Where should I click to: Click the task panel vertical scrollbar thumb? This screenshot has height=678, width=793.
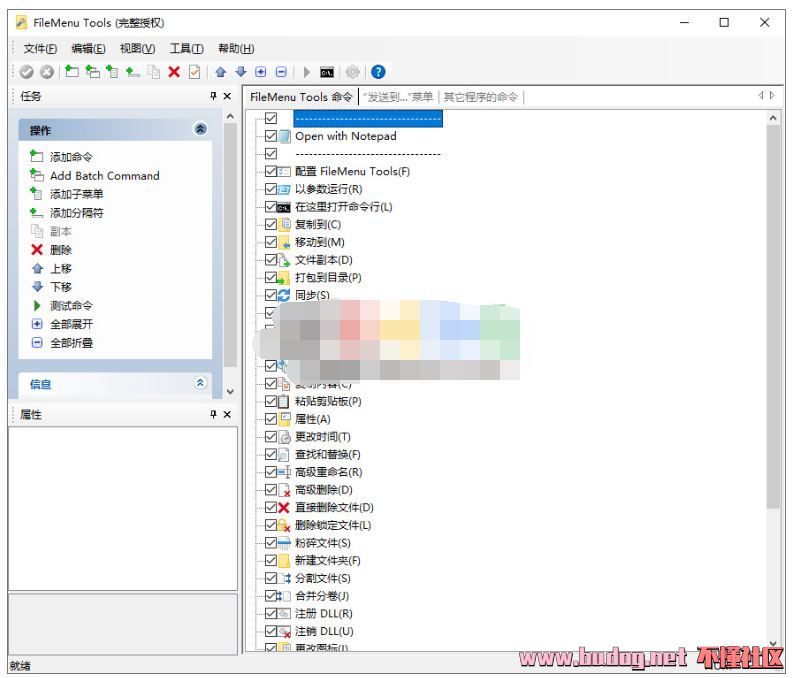point(230,245)
